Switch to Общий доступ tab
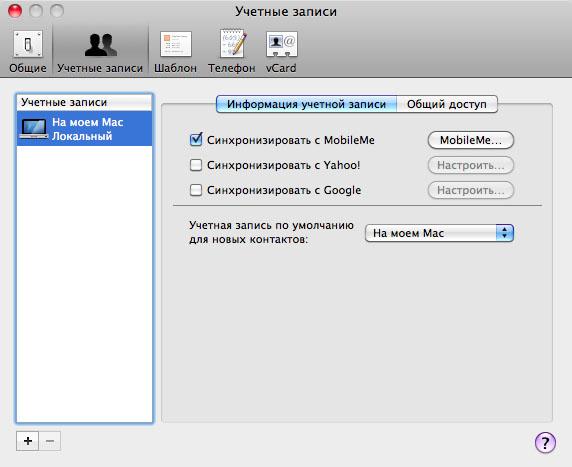Screen dimensions: 572x467 (x=447, y=104)
